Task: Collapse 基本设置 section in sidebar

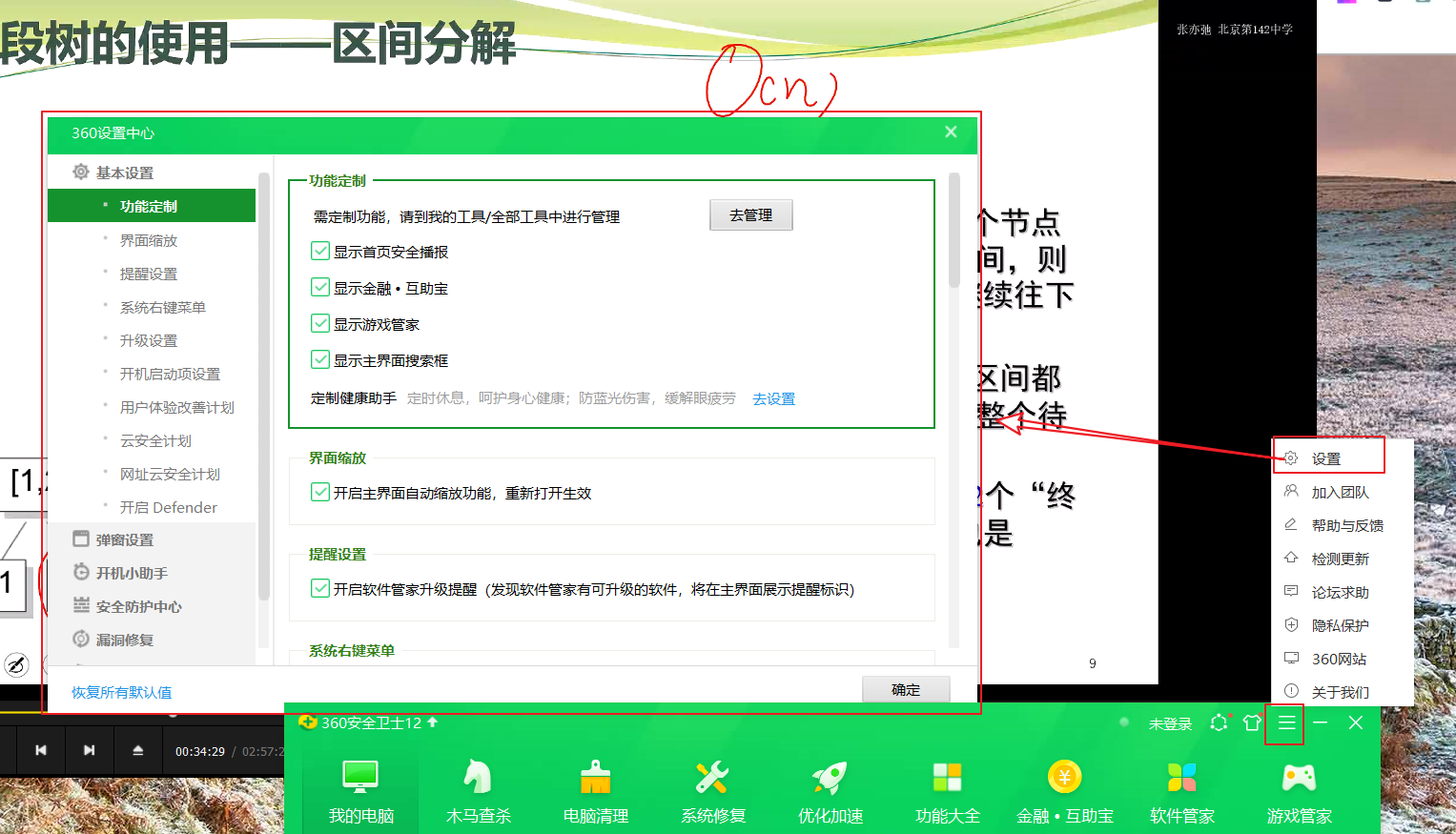Action: click(153, 173)
